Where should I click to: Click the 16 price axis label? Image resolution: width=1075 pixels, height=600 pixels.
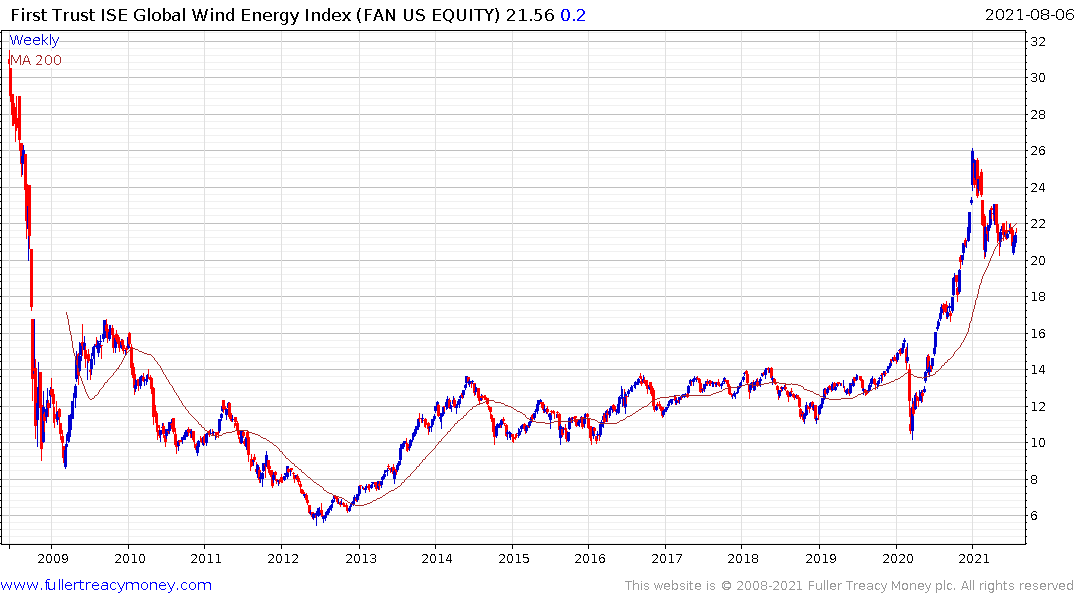[x=1039, y=334]
